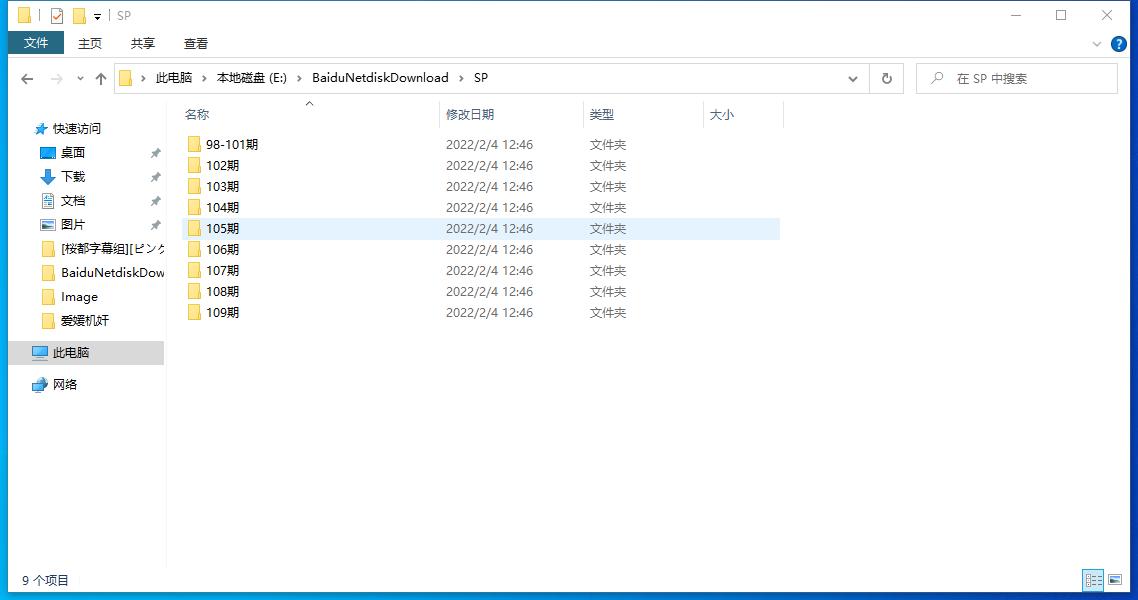Image resolution: width=1138 pixels, height=600 pixels.
Task: Click the 在 SP 中搜索 search box
Action: [1016, 78]
